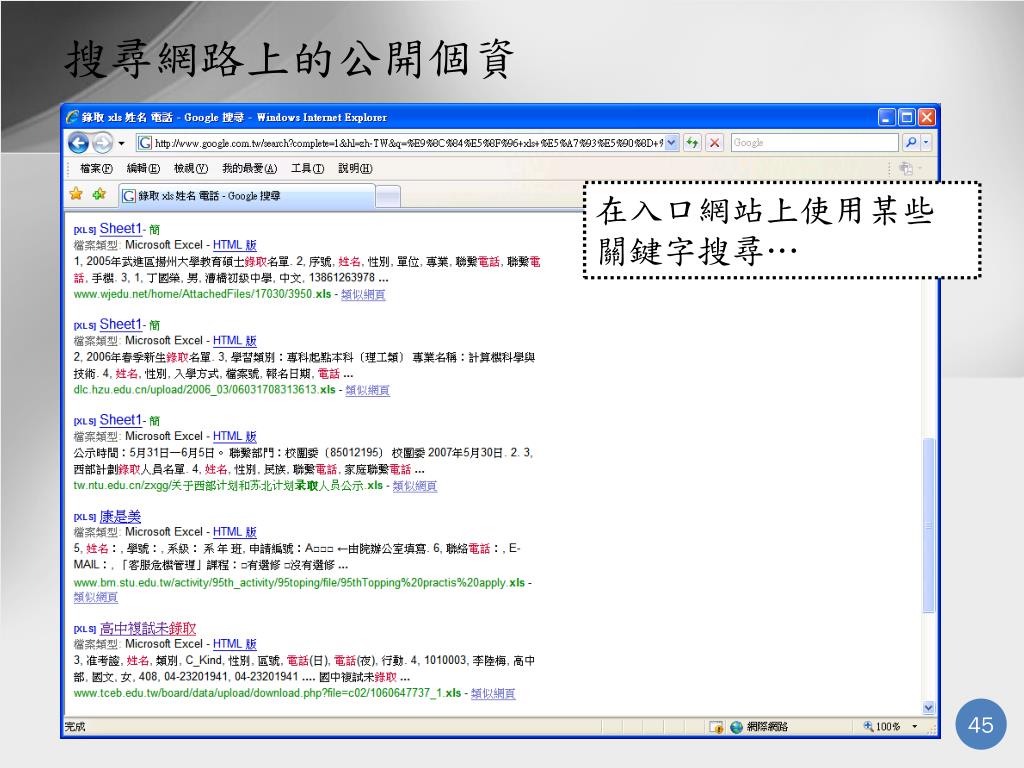Click the Google search box in the toolbar
Image resolution: width=1024 pixels, height=768 pixels.
[814, 142]
